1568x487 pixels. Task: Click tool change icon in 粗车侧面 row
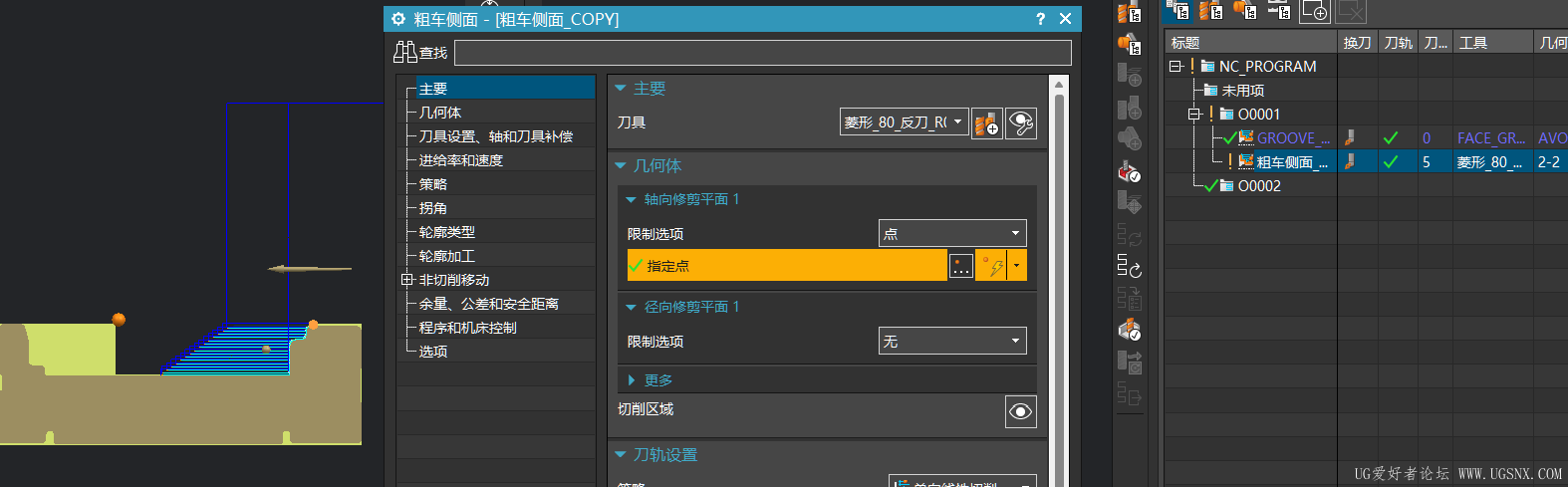(1351, 161)
